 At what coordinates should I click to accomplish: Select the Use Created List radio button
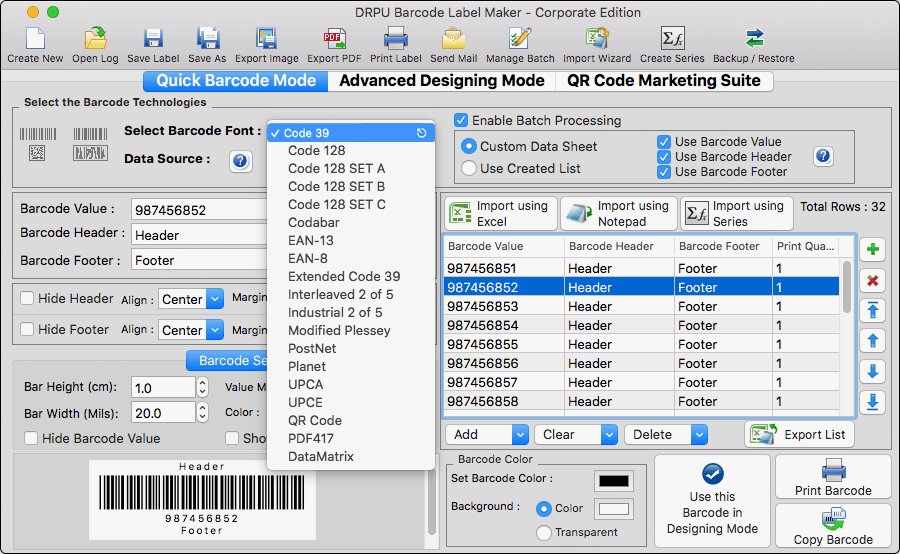469,168
